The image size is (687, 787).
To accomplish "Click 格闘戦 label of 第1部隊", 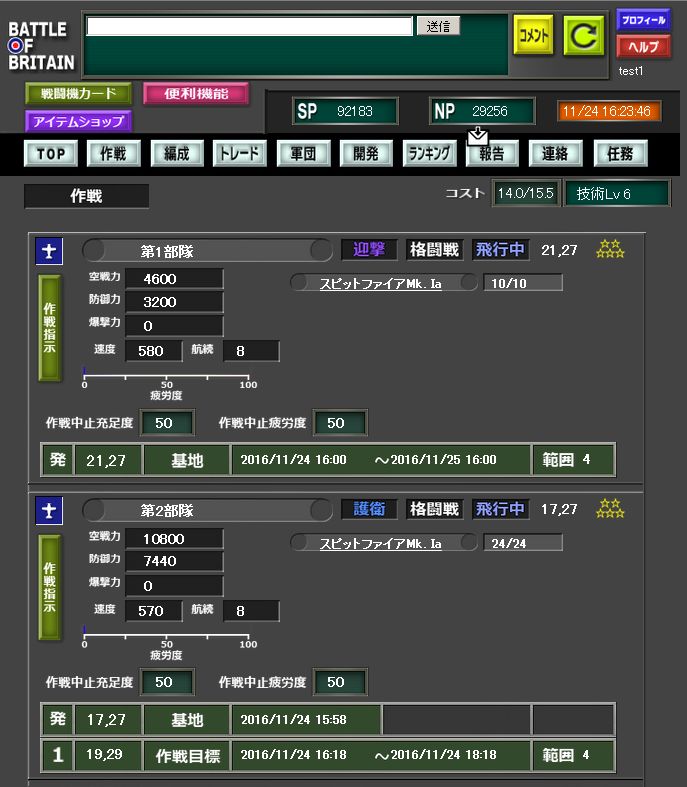I will coord(434,249).
